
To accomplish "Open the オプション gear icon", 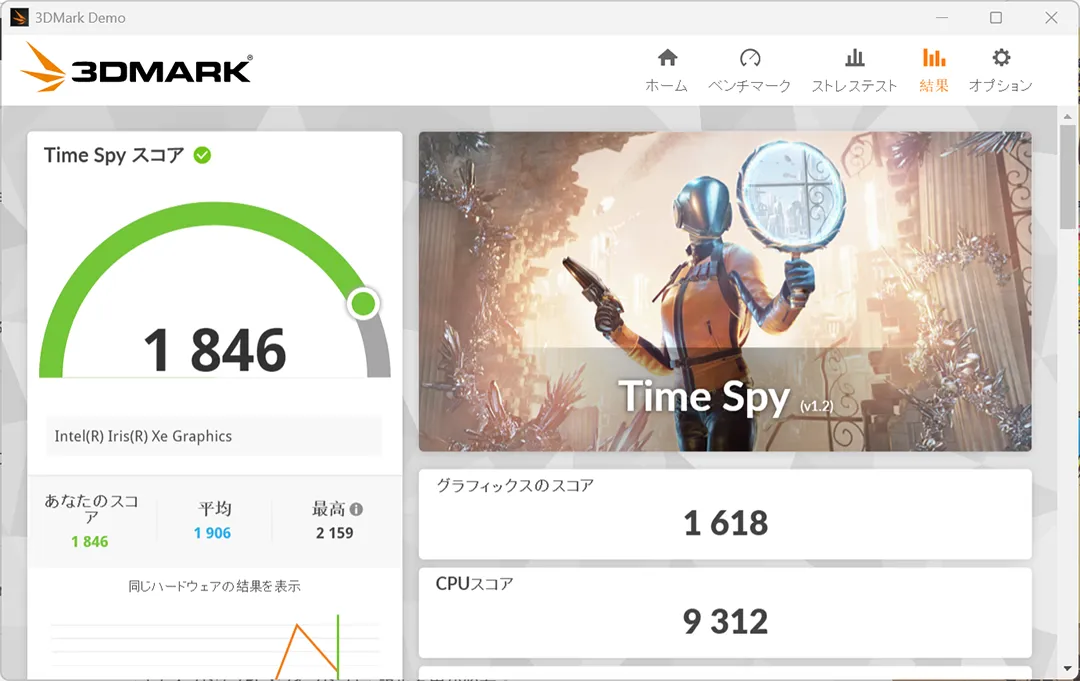I will coord(1001,57).
